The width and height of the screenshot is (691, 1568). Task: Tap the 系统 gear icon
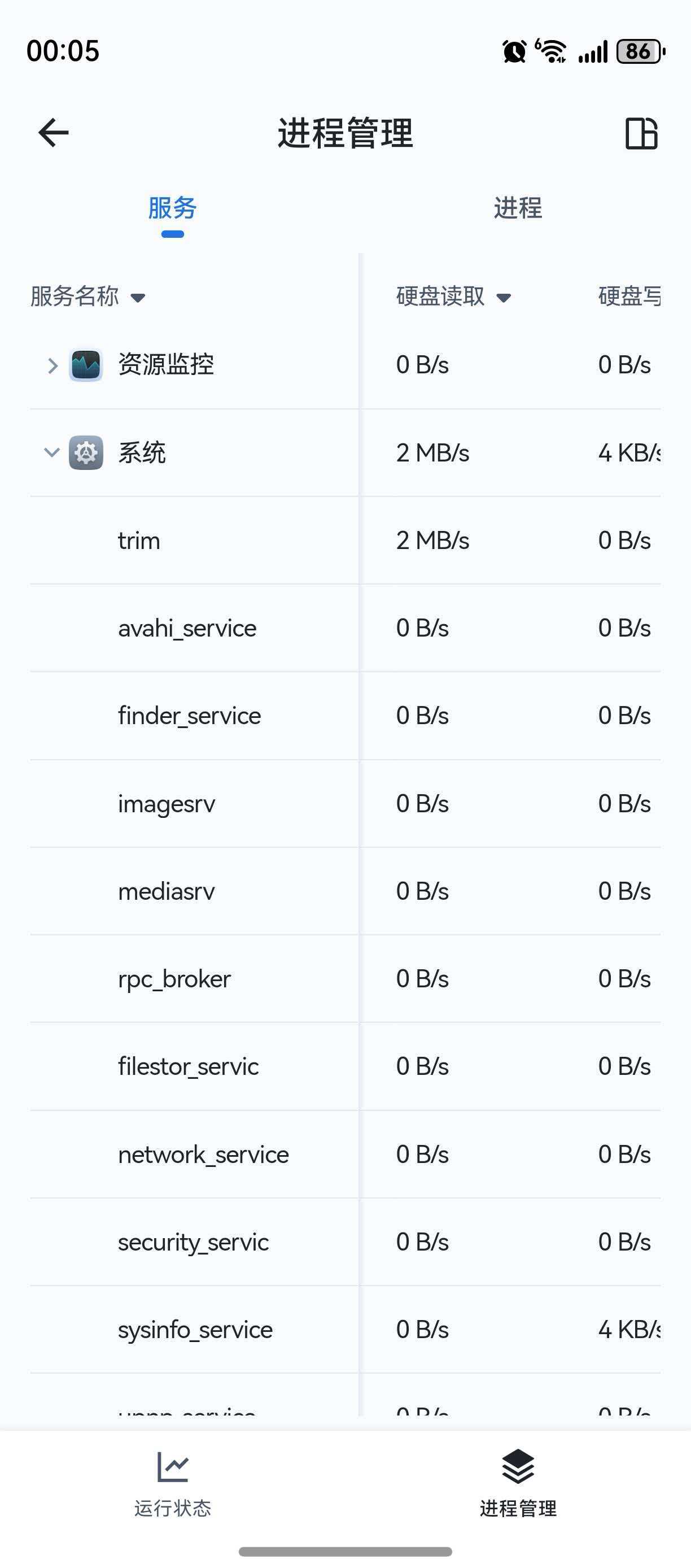click(x=86, y=453)
